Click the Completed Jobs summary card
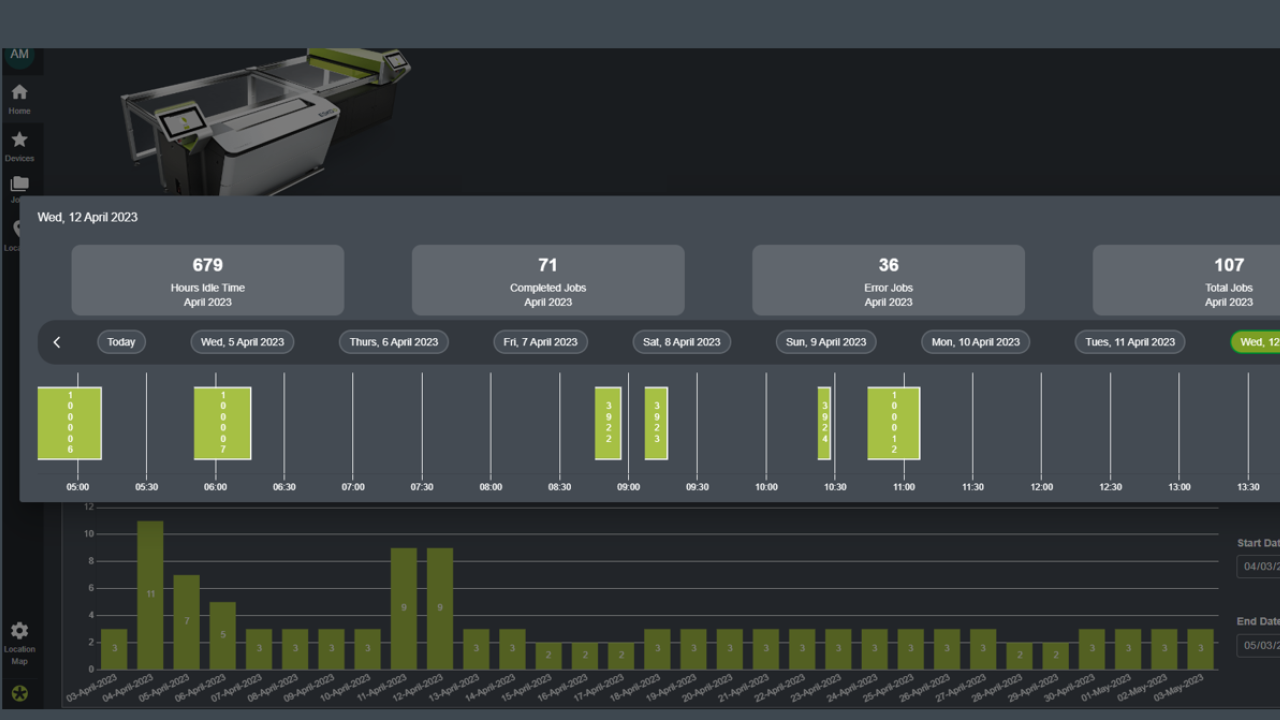1280x720 pixels. [x=547, y=280]
